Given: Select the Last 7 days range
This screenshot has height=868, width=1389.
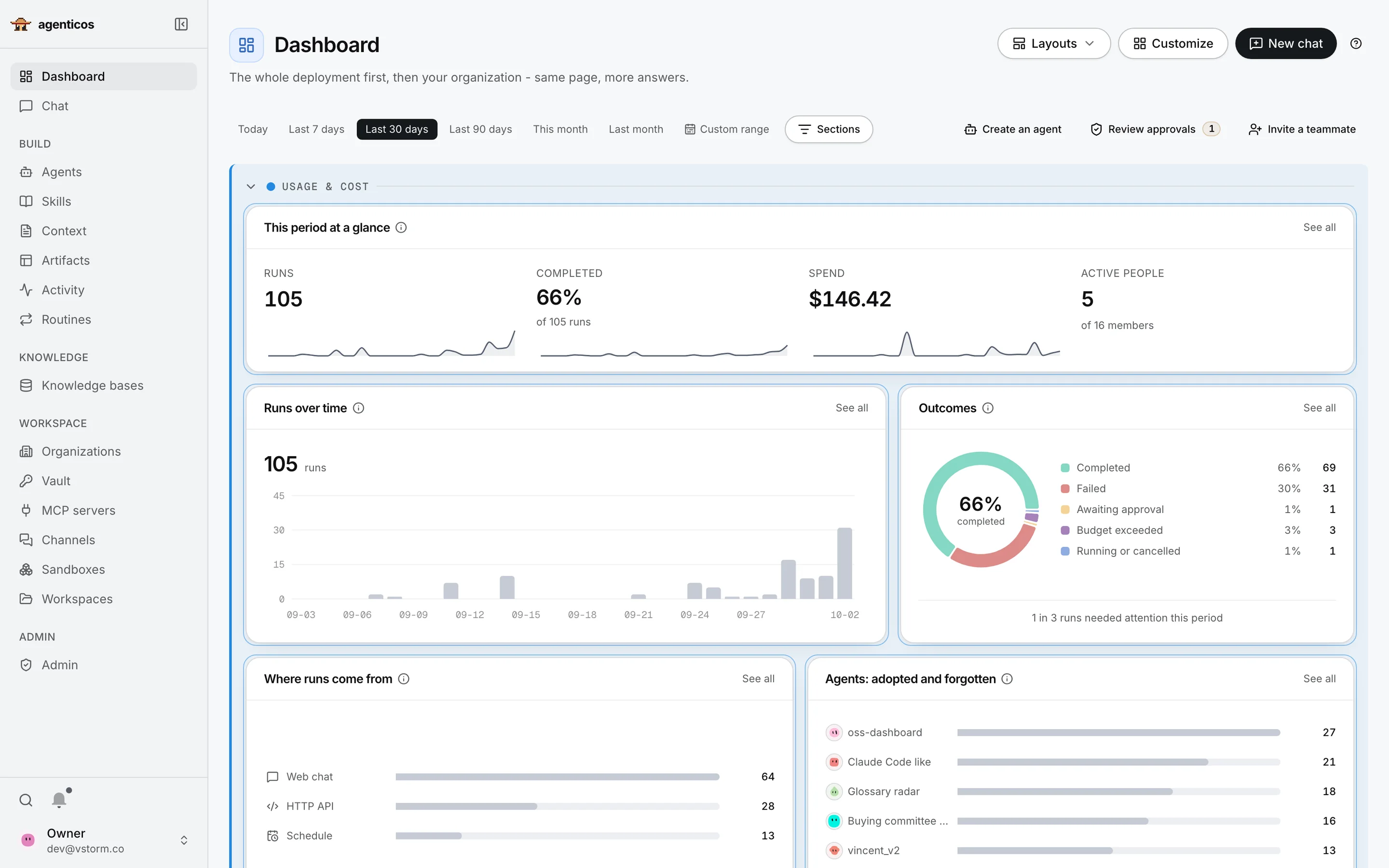Looking at the screenshot, I should pyautogui.click(x=316, y=129).
